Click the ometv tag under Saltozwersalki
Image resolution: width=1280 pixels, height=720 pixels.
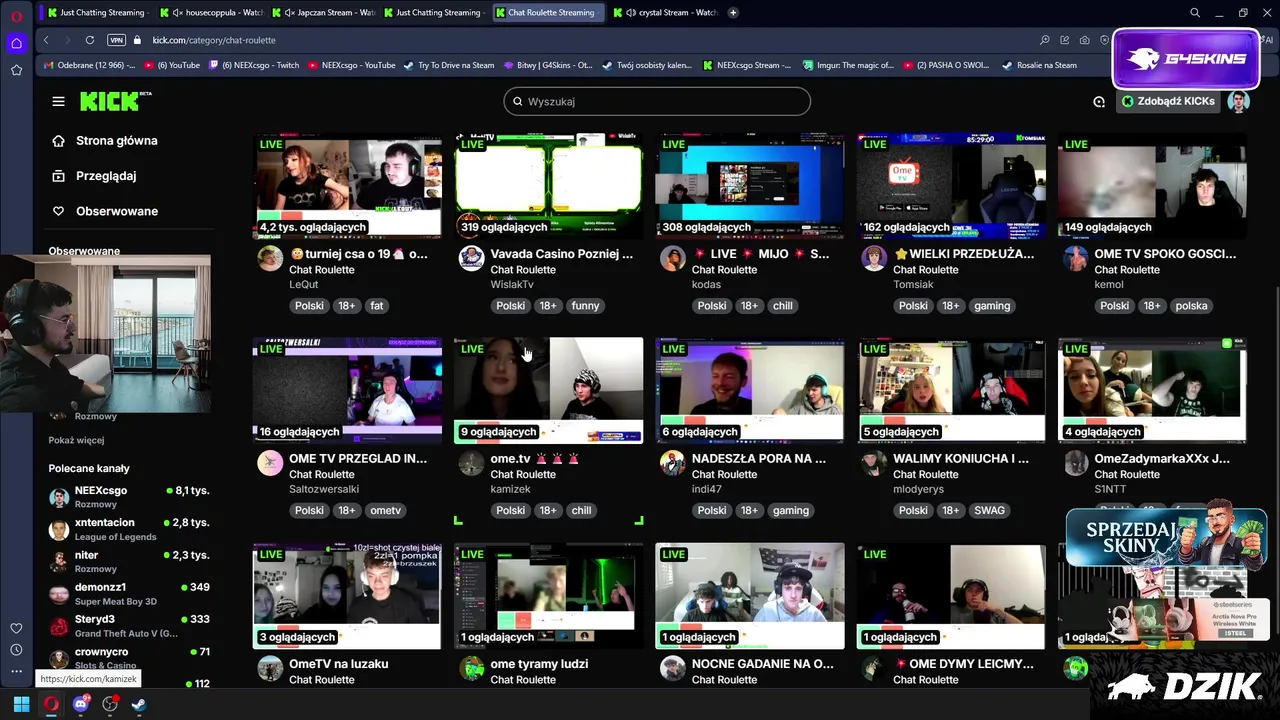coord(385,511)
